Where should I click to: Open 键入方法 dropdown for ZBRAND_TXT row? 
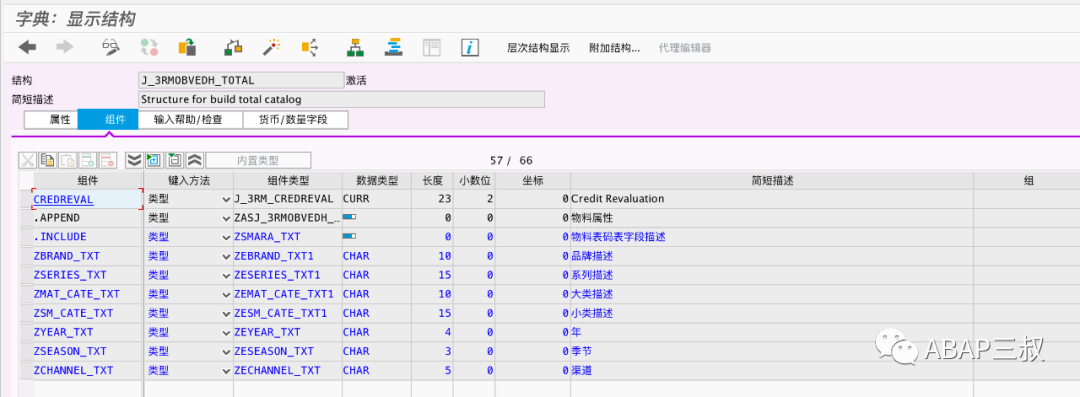[227, 256]
